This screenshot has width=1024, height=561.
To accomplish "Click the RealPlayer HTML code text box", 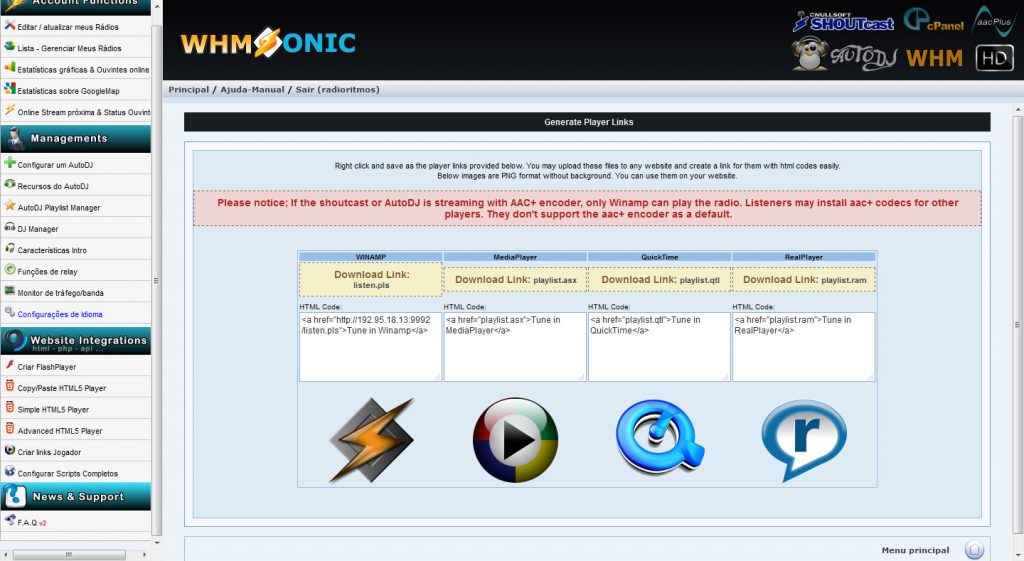I will [x=803, y=347].
